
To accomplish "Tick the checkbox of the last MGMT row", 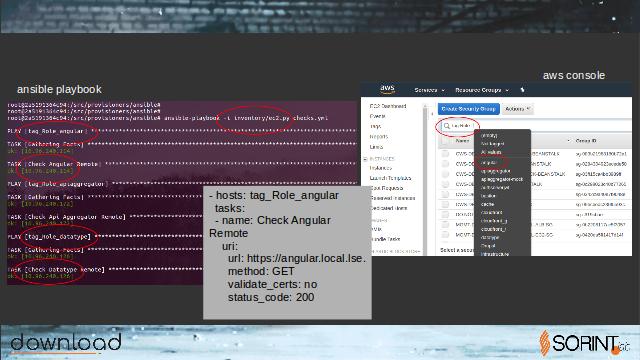I will [x=445, y=235].
